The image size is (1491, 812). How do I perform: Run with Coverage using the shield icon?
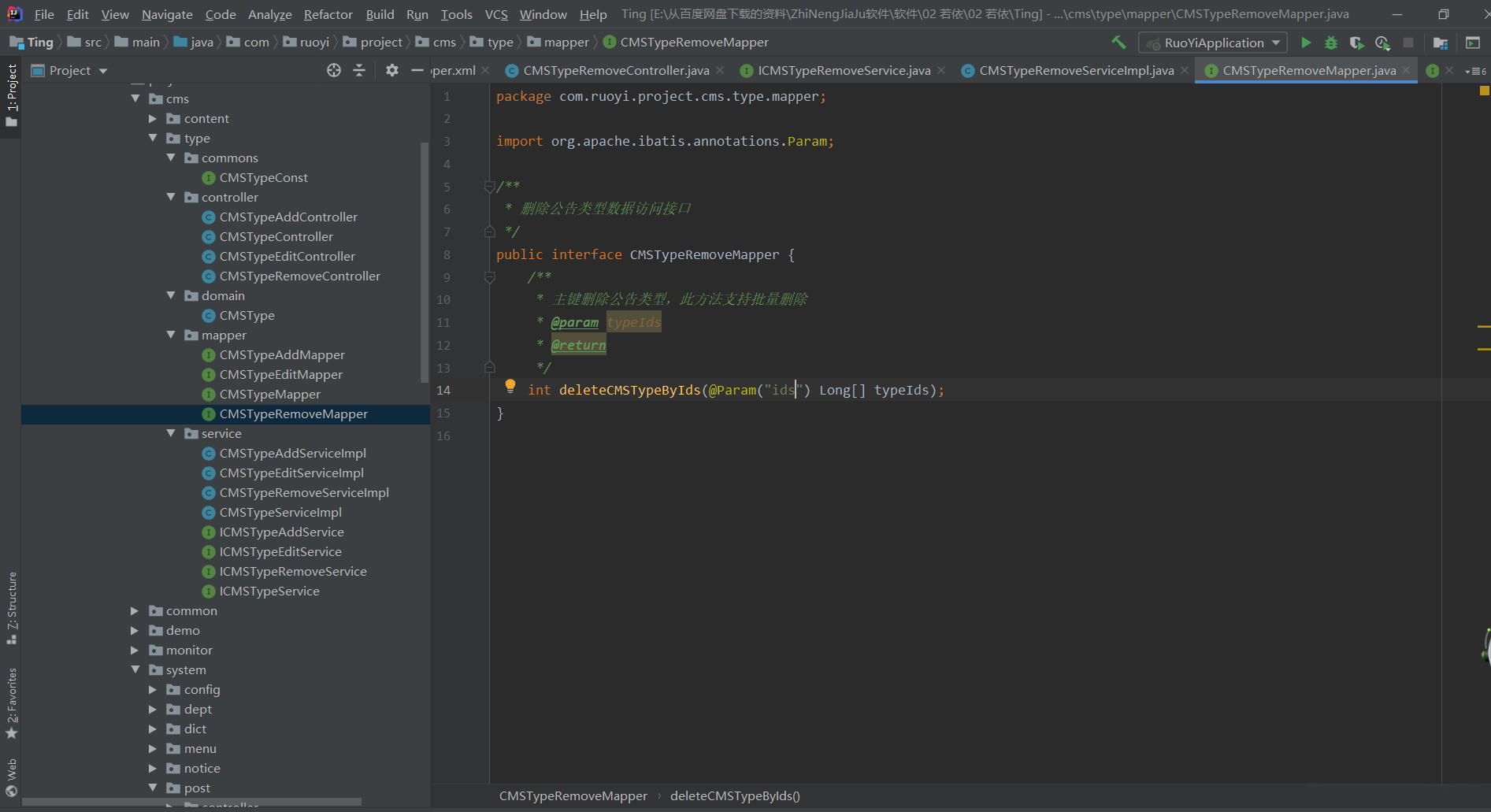tap(1356, 43)
